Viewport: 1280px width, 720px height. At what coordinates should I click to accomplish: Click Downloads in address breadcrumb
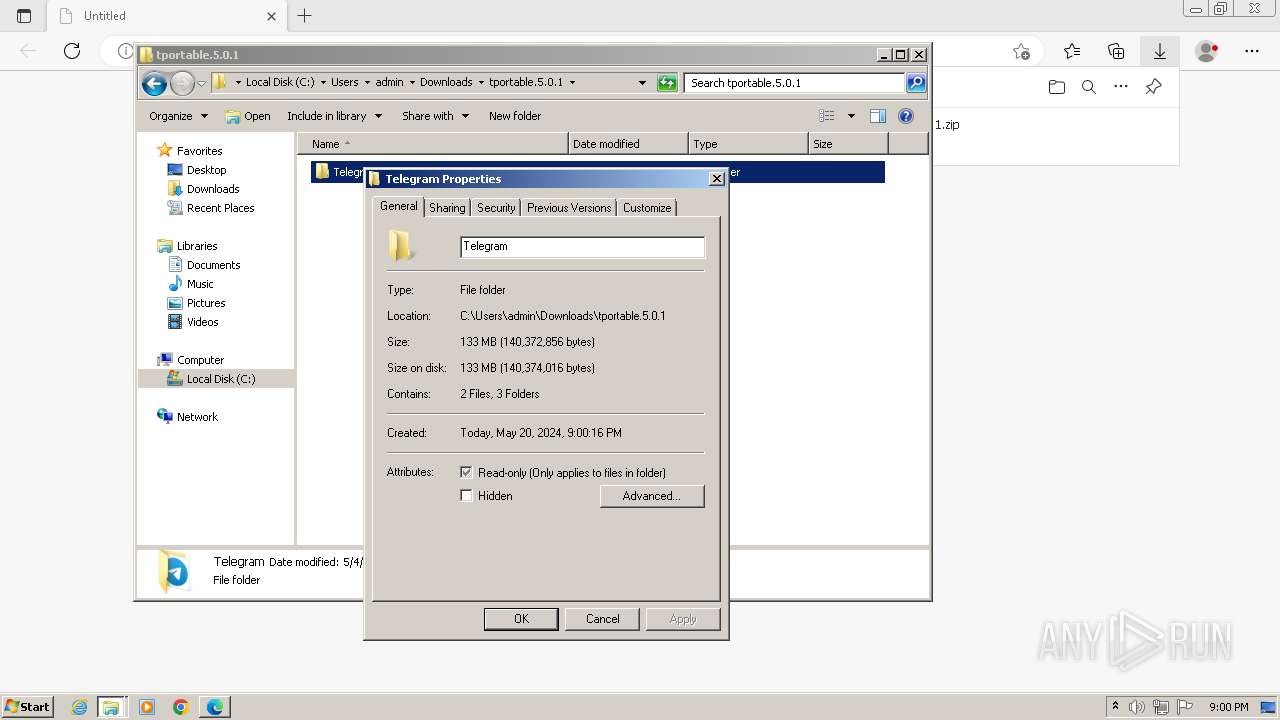click(x=446, y=83)
